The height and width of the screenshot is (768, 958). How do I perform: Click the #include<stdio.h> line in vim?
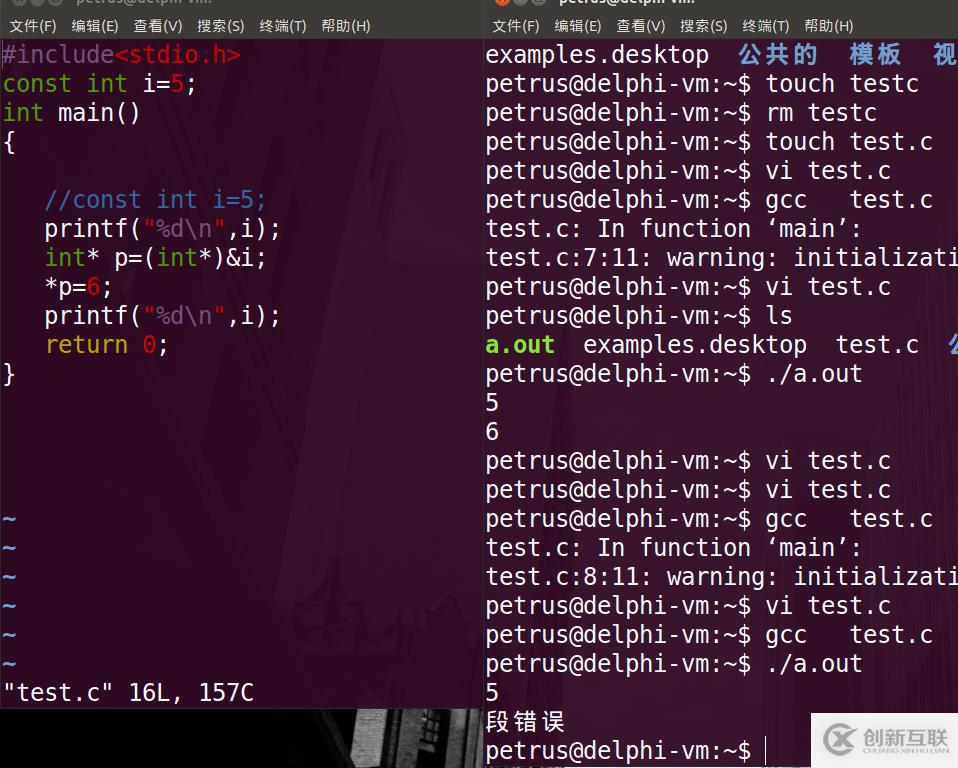pos(122,55)
